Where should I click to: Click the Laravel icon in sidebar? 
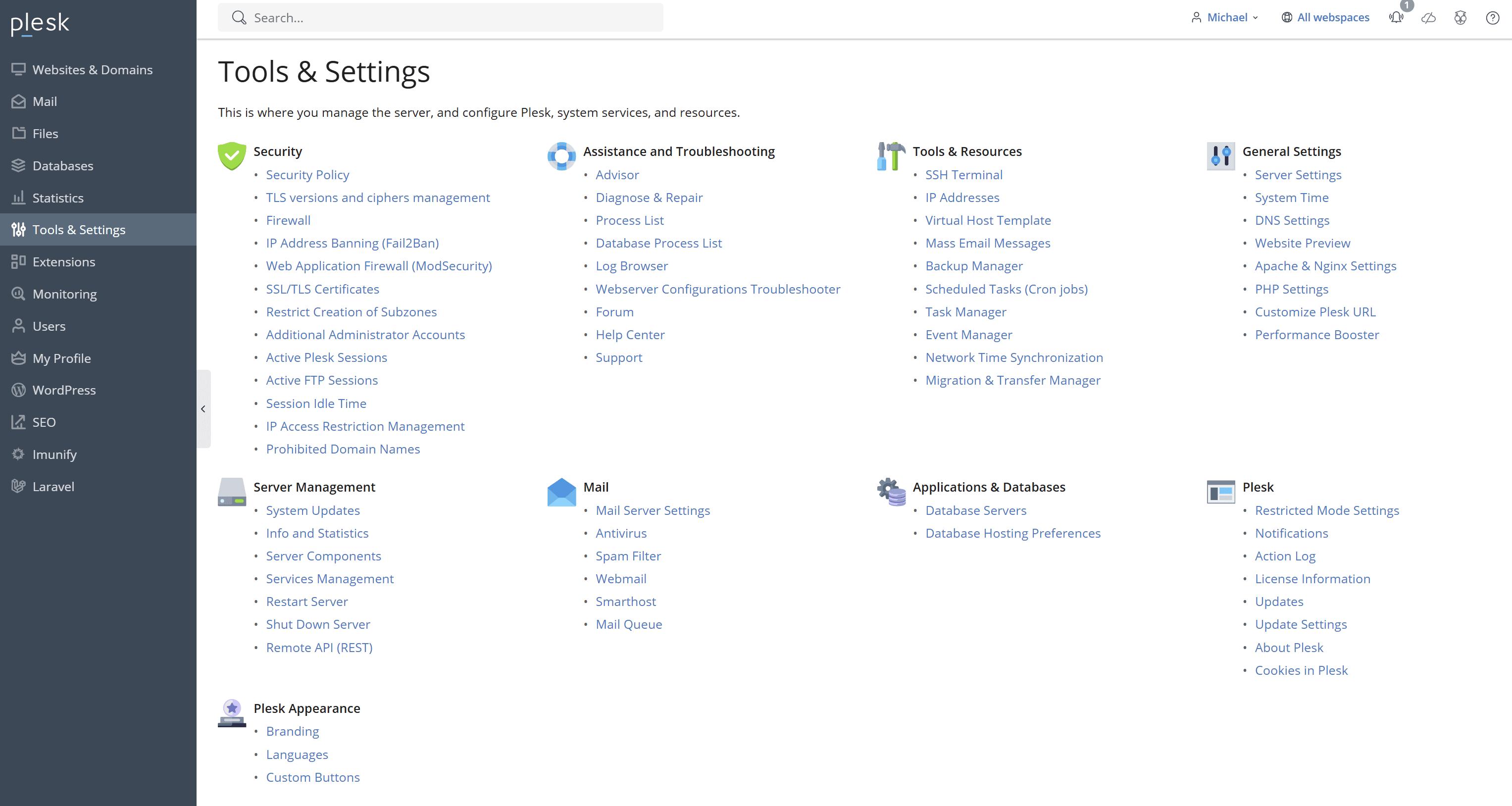tap(19, 486)
